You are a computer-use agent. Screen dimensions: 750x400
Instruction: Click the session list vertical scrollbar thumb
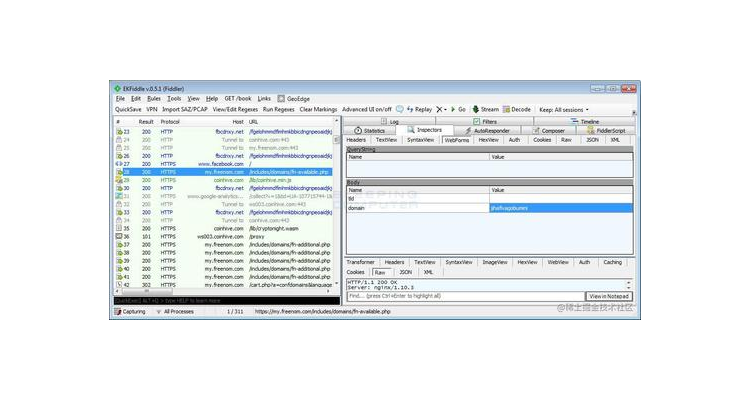pyautogui.click(x=336, y=140)
